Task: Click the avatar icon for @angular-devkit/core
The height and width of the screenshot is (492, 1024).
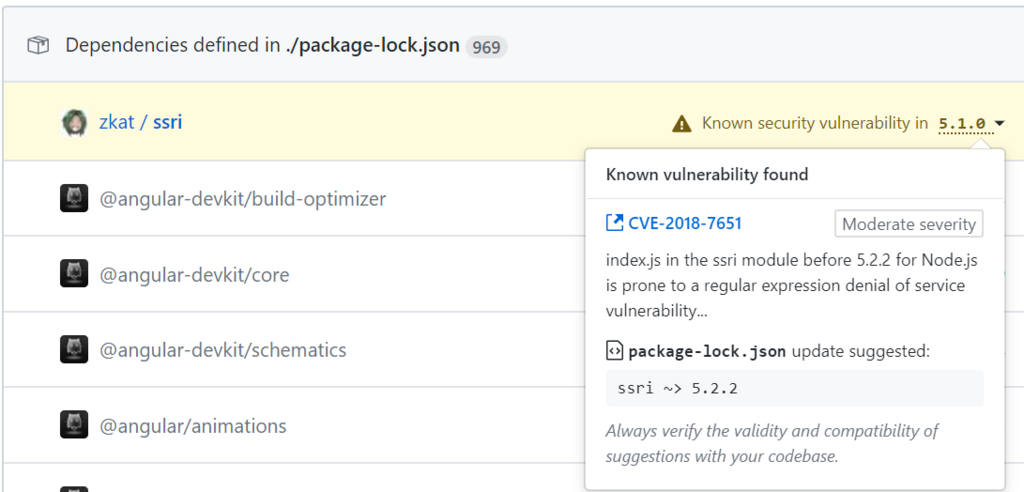Action: (74, 274)
